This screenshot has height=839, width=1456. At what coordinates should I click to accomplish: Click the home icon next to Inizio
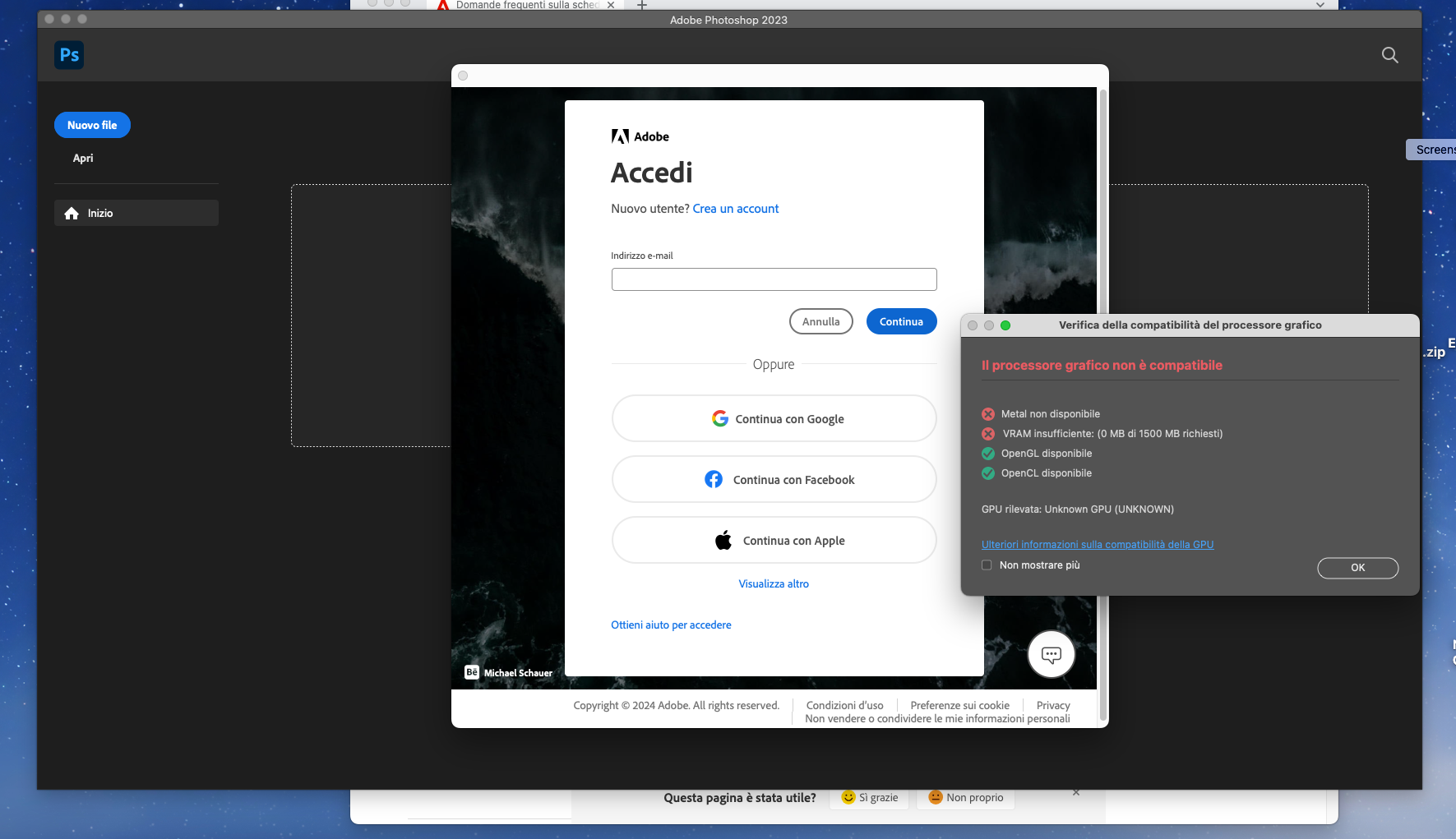pos(72,214)
